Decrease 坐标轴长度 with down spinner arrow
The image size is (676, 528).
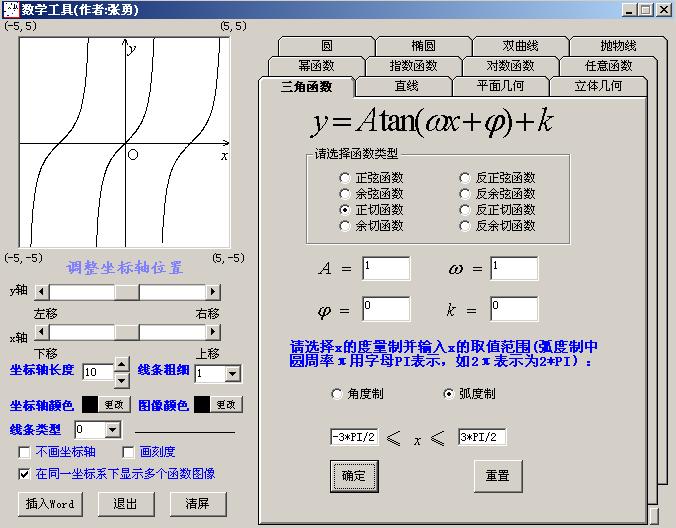(122, 380)
